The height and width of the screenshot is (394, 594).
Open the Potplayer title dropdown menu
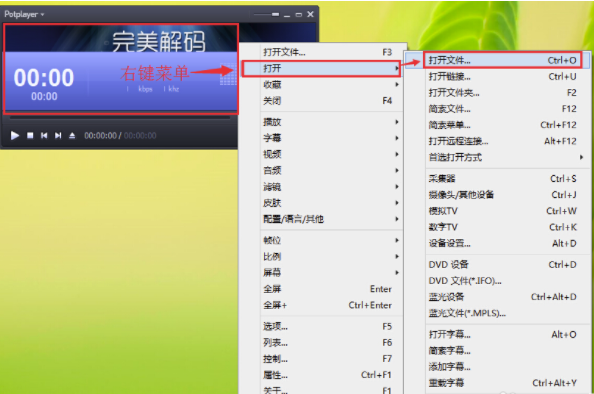24,14
